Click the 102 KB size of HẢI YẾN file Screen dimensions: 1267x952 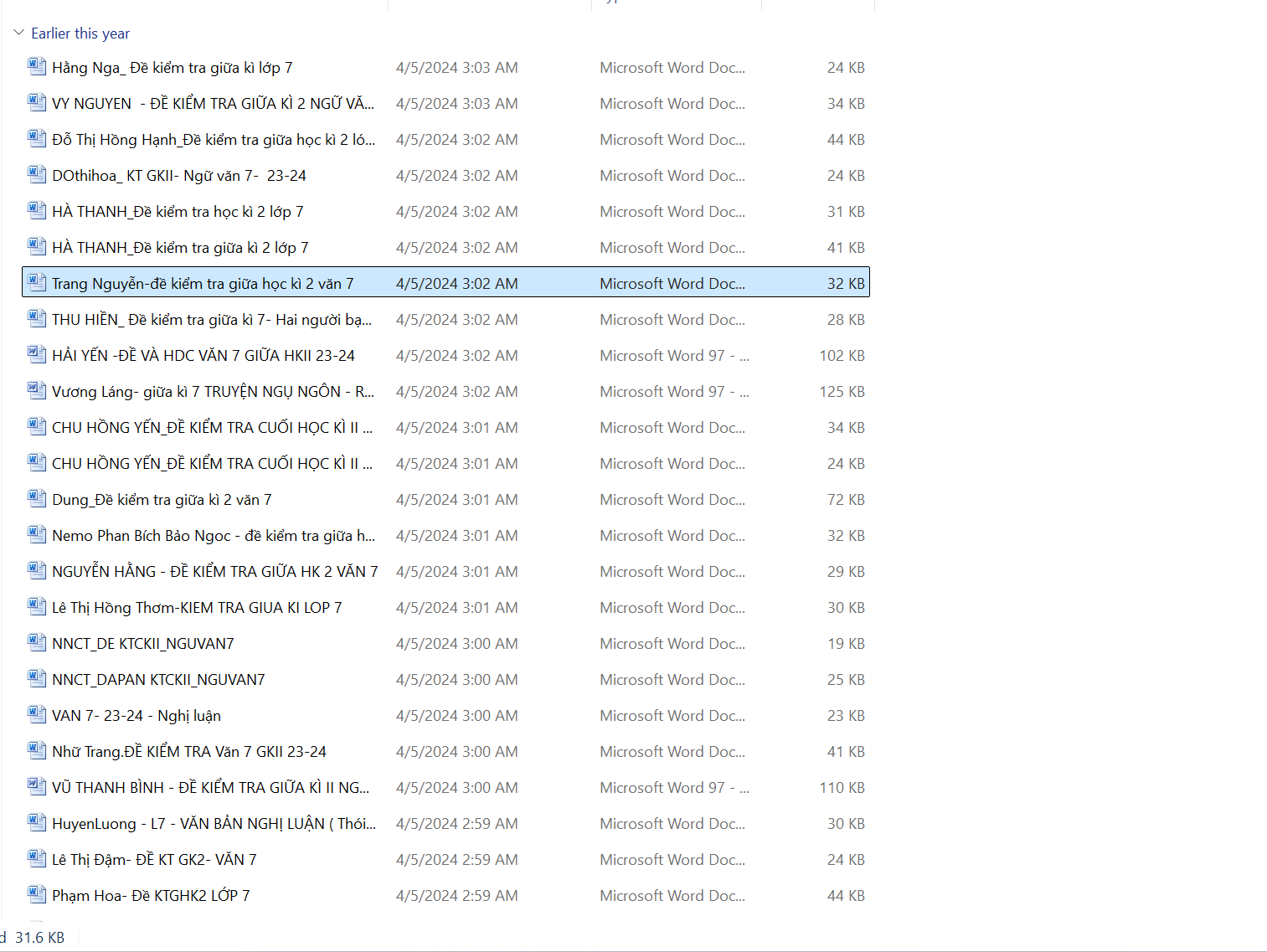pos(842,356)
